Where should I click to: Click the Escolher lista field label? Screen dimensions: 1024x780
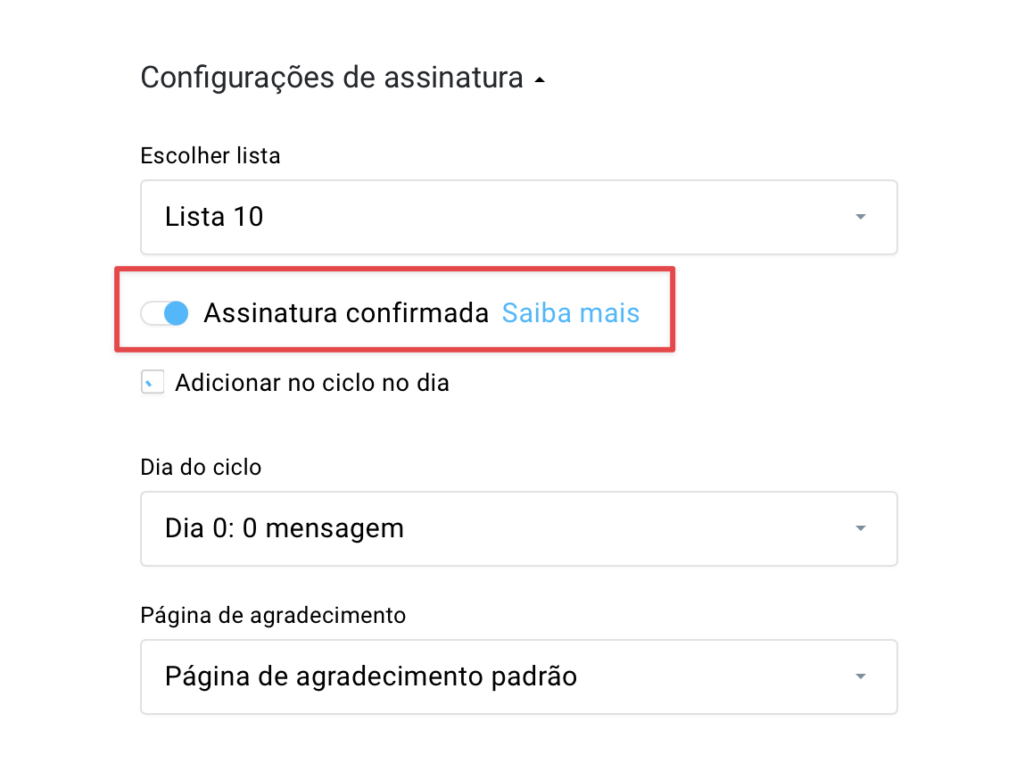click(x=210, y=156)
